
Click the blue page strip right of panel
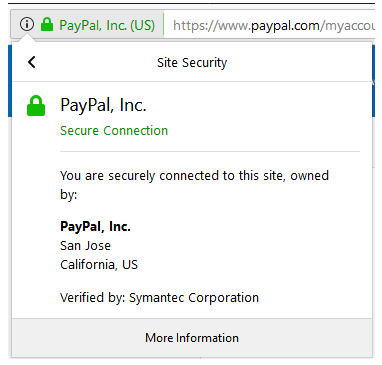373,81
